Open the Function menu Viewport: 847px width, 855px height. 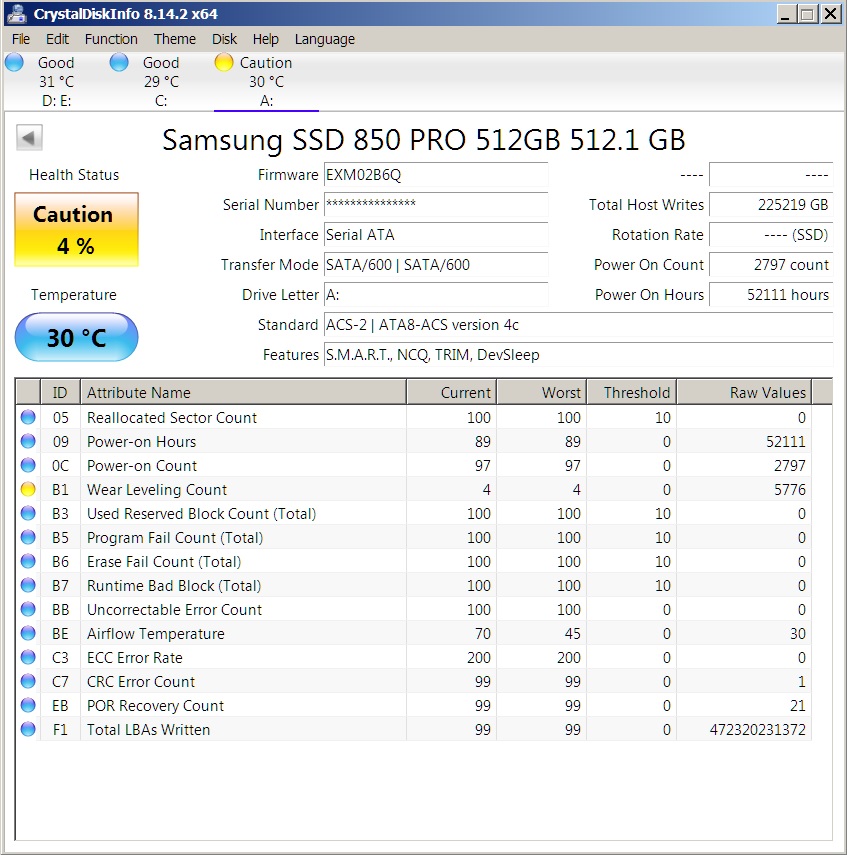[x=111, y=39]
